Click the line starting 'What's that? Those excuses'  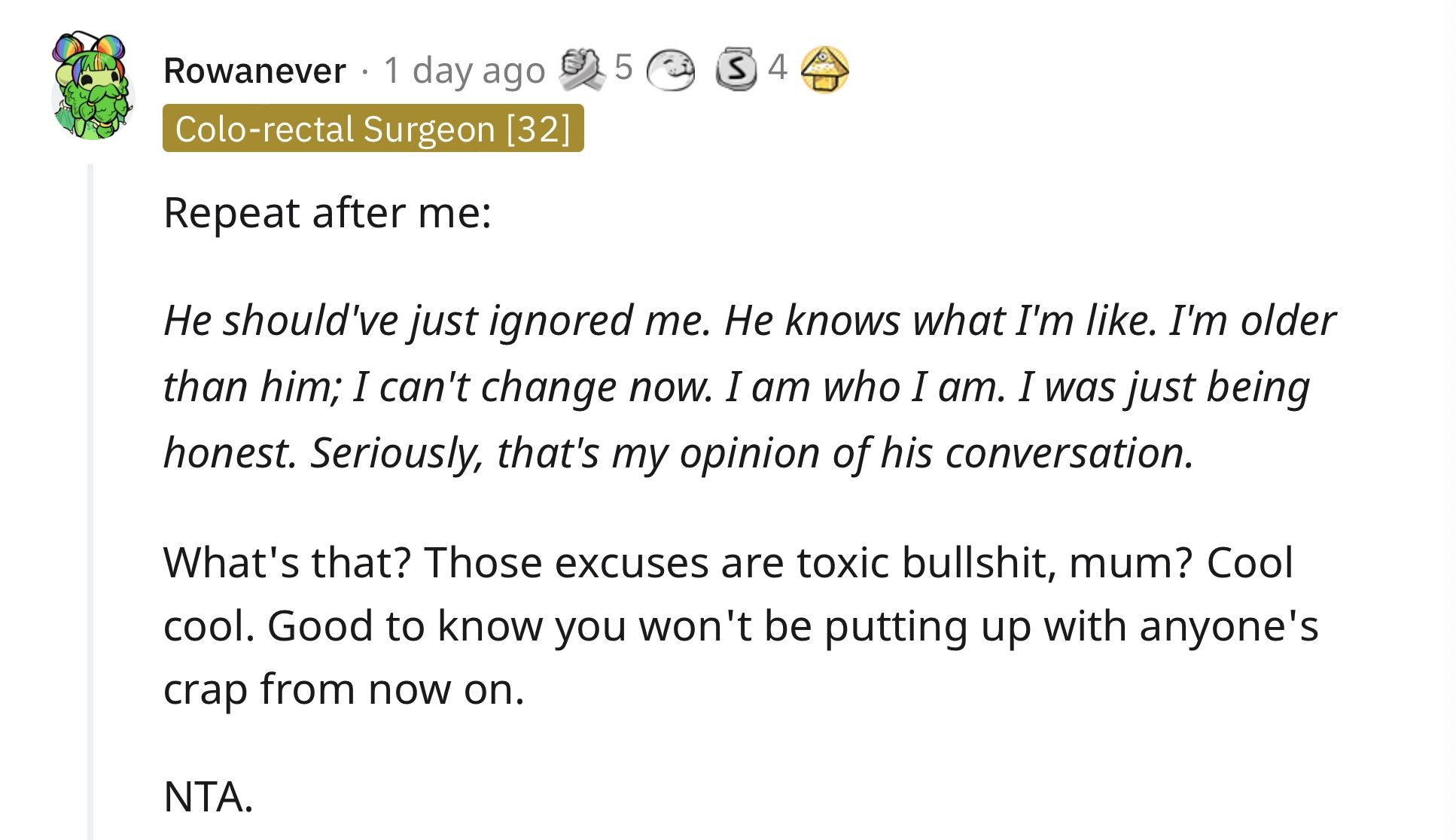[x=728, y=563]
